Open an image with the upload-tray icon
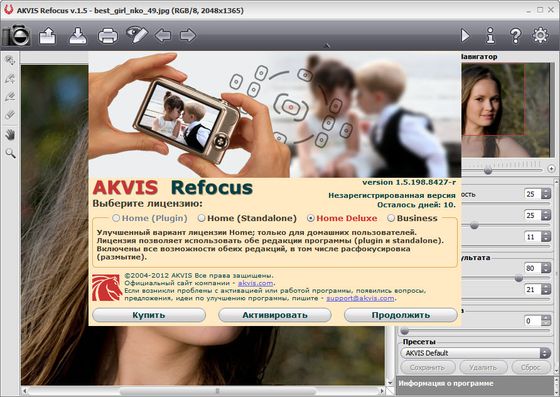This screenshot has width=560, height=397. tap(48, 36)
